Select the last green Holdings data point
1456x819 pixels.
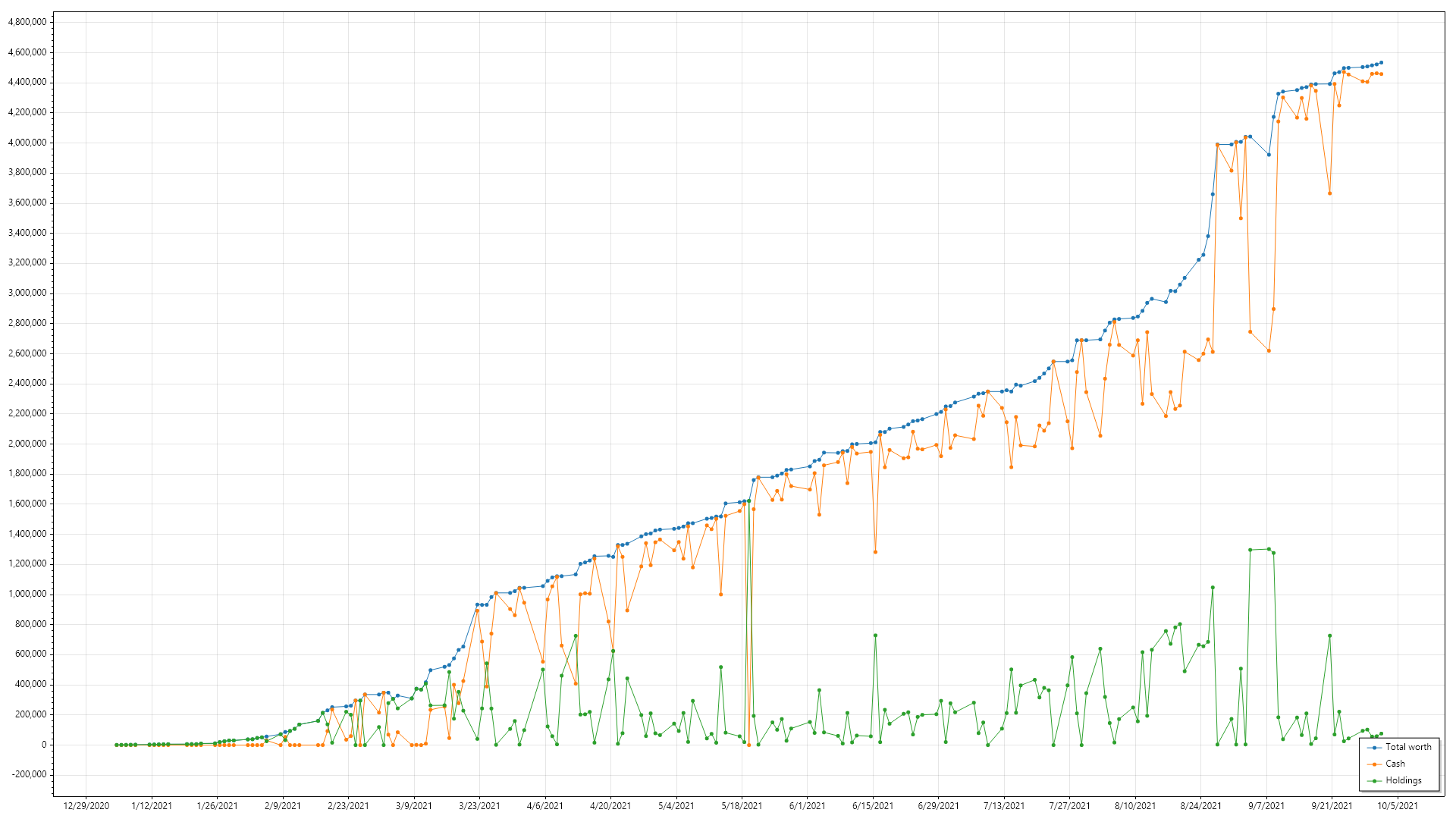pos(1382,733)
